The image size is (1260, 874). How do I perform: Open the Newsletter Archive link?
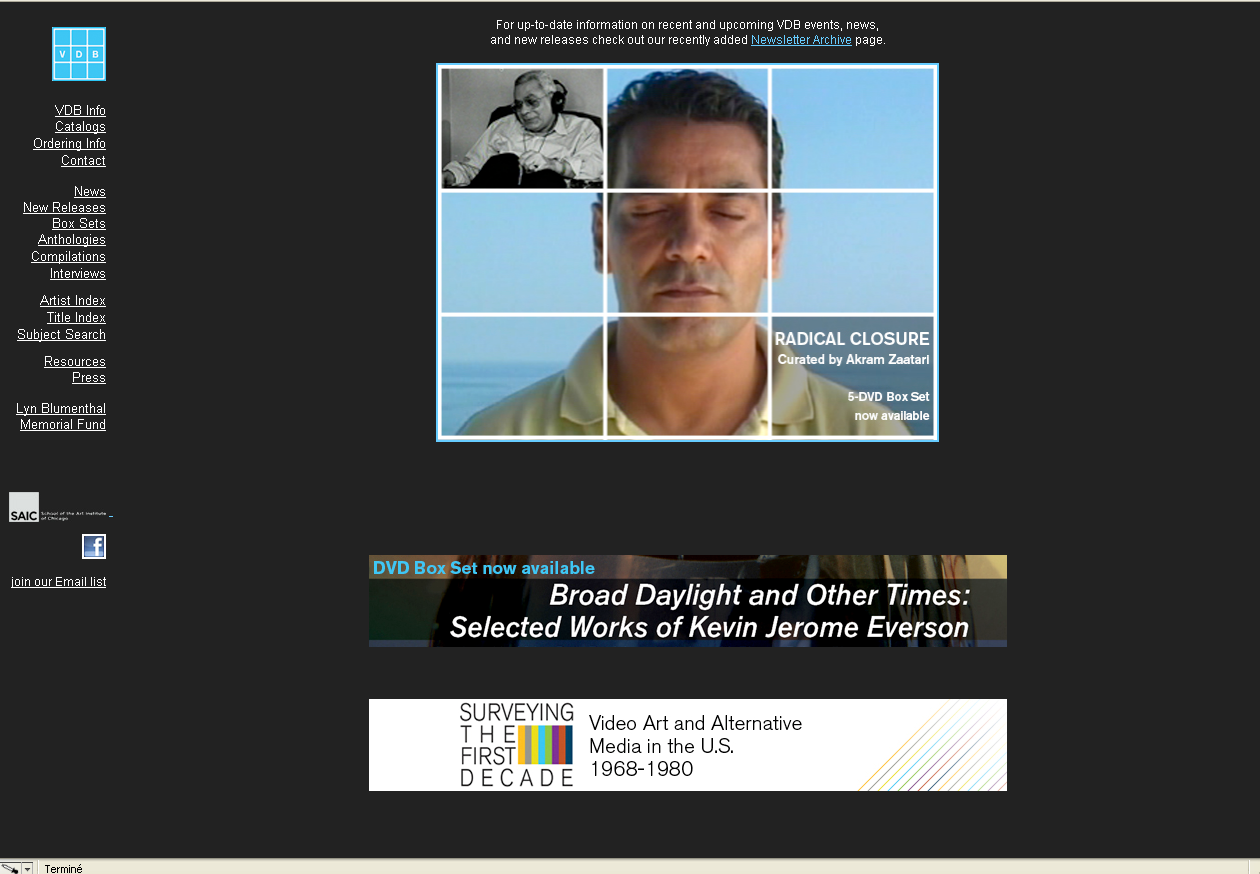click(801, 40)
